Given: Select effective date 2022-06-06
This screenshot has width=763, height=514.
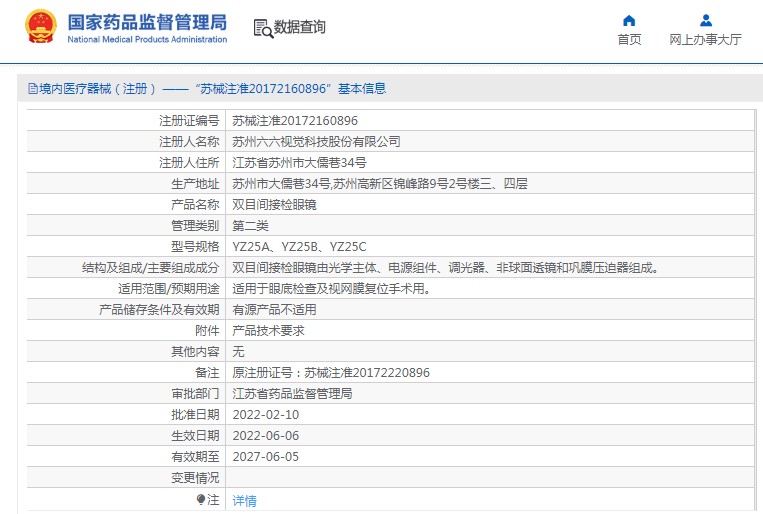Looking at the screenshot, I should point(266,436).
